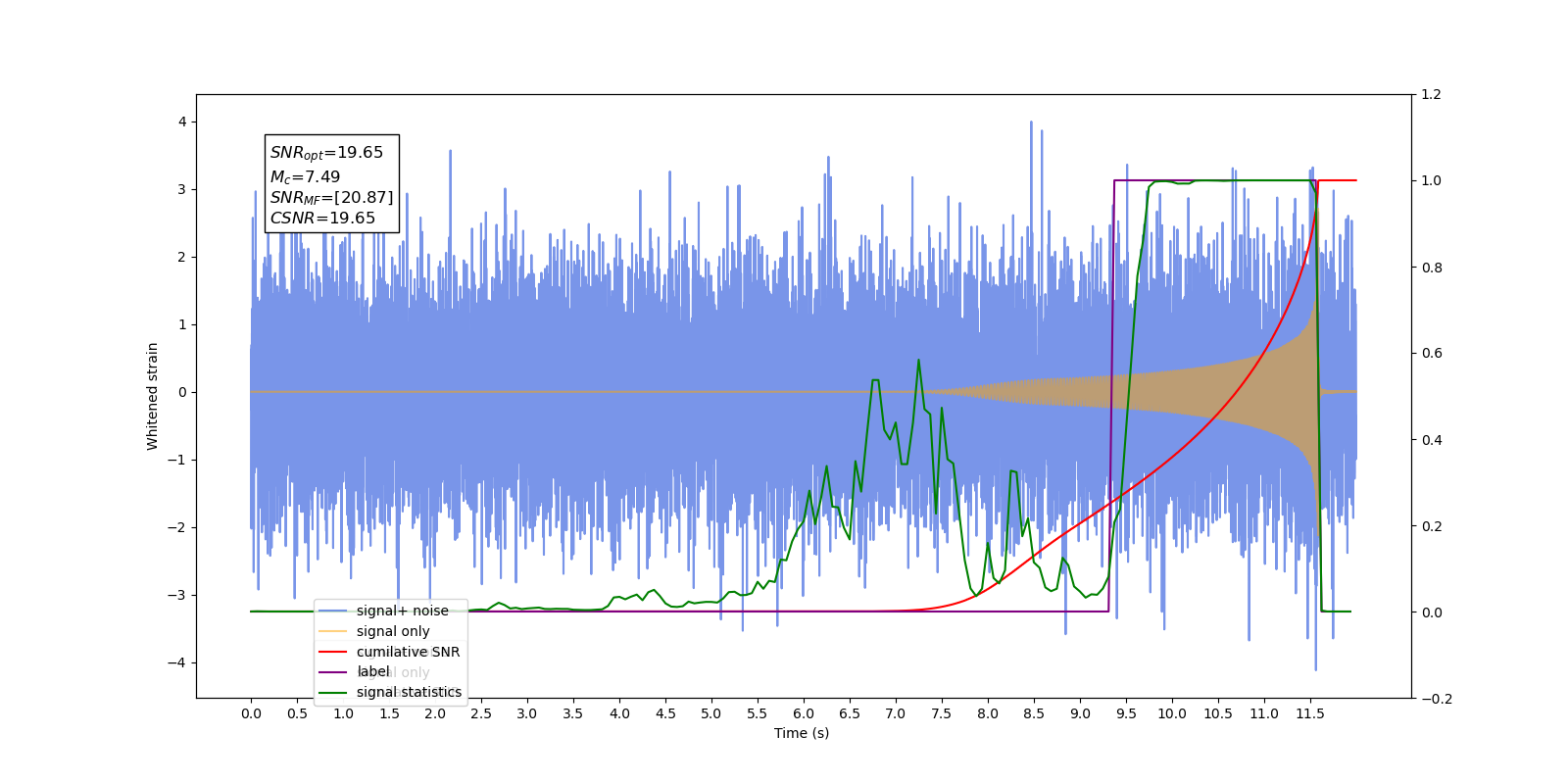Click the 9.5 tick on the time axis
Viewport: 1568px width, 784px height.
[1126, 713]
